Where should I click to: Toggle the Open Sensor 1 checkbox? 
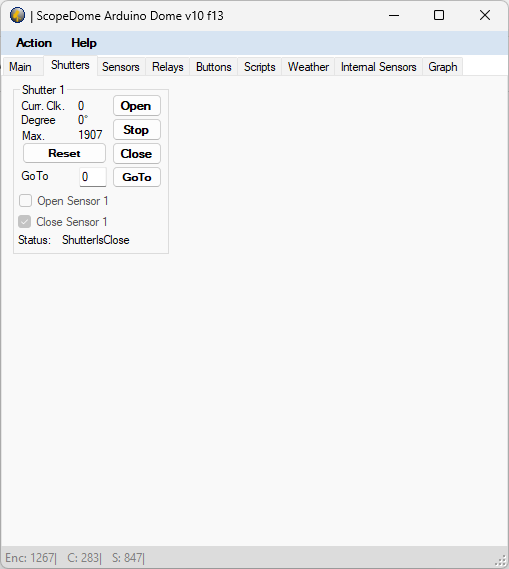point(25,201)
